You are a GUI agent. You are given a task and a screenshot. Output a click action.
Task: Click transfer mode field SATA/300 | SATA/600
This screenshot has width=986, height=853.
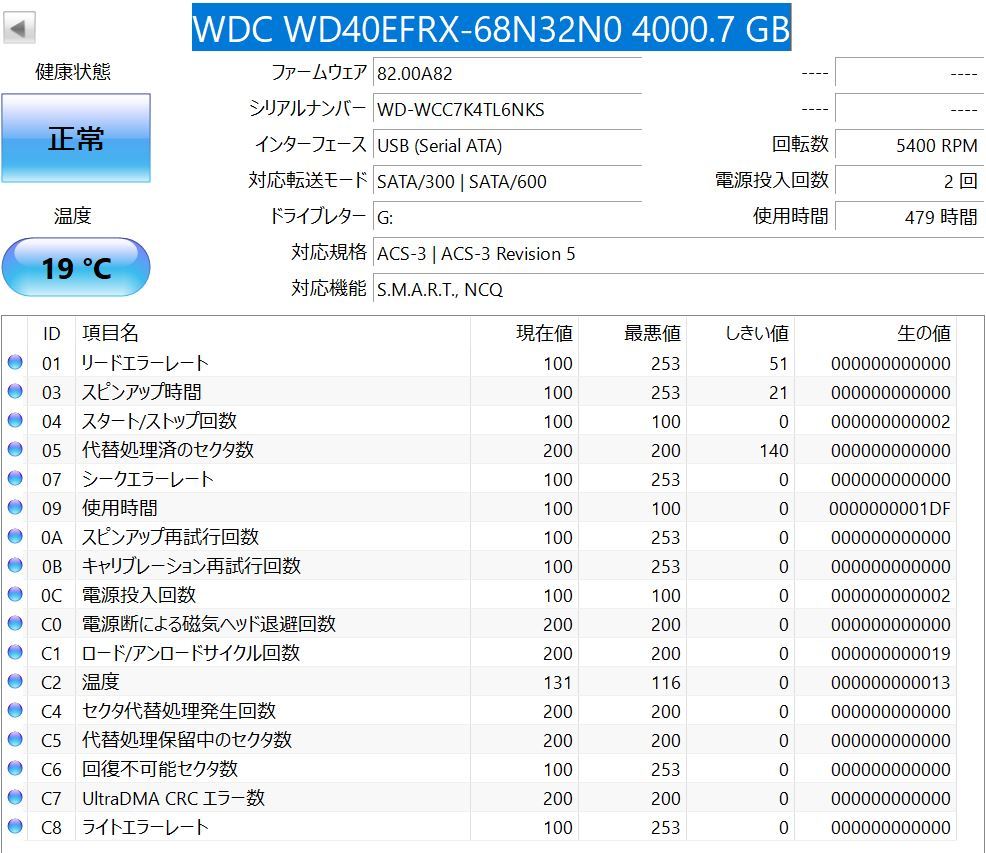tap(507, 181)
